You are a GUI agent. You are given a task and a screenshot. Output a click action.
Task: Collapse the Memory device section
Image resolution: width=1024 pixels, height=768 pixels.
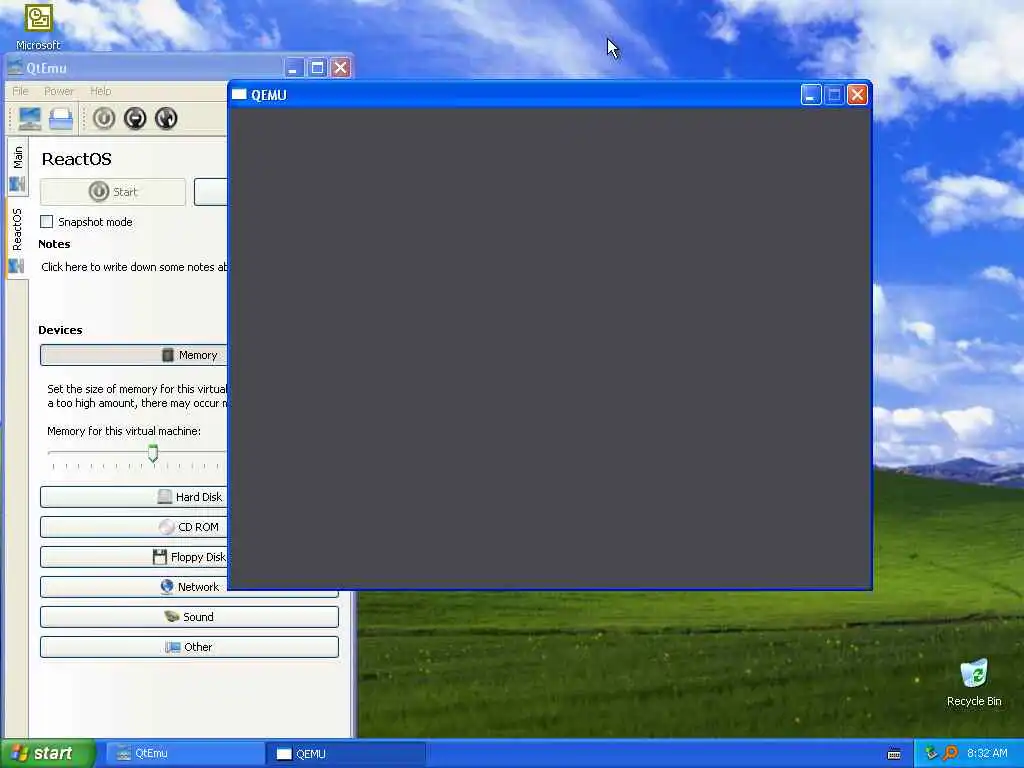pos(133,355)
